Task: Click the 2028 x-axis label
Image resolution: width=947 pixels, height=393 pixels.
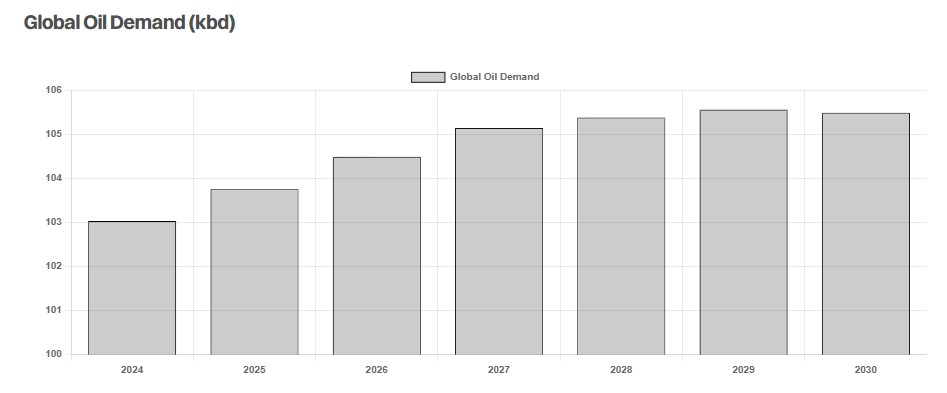Action: point(621,370)
